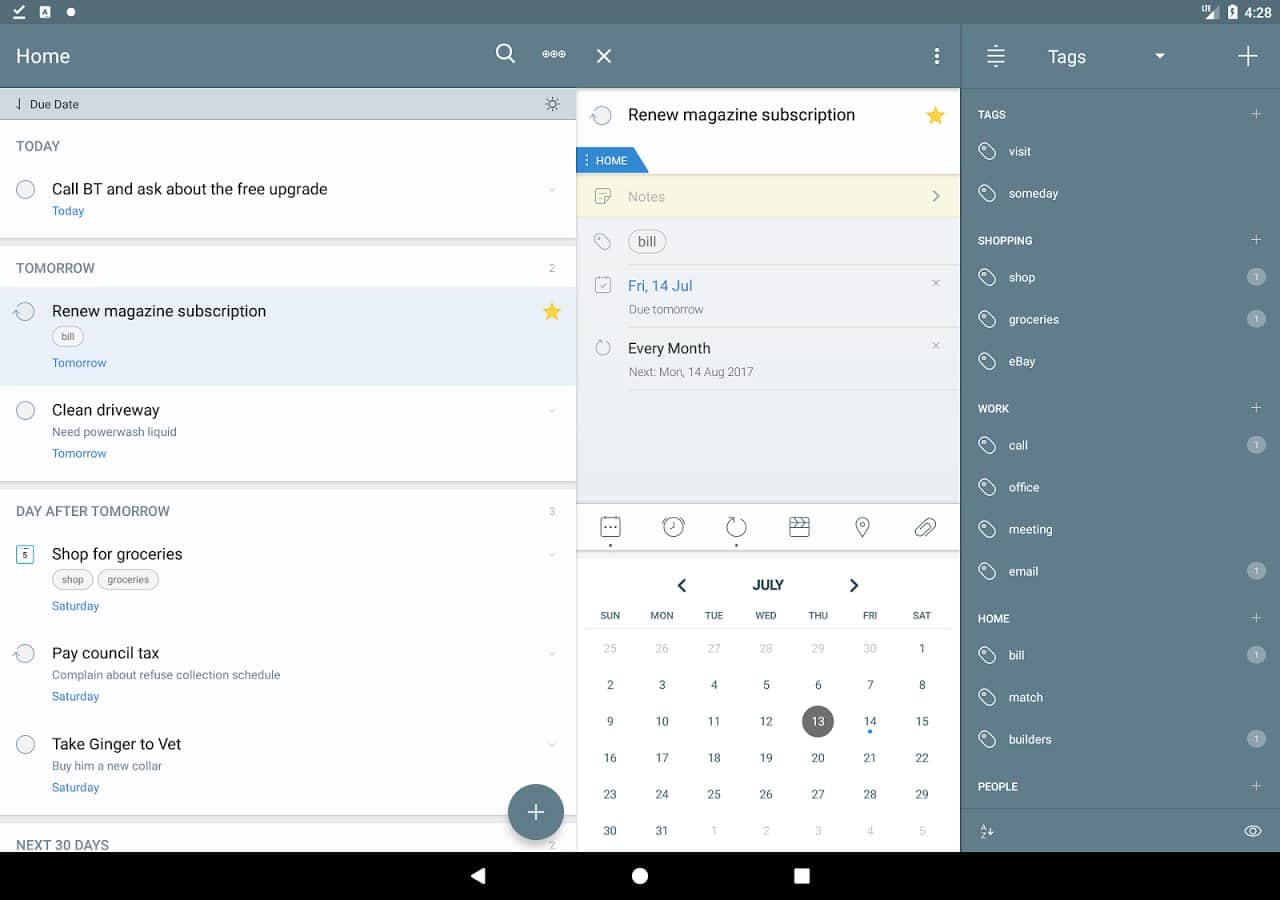Check off 'Call BT and ask' task
Viewport: 1280px width, 900px height.
(x=26, y=190)
